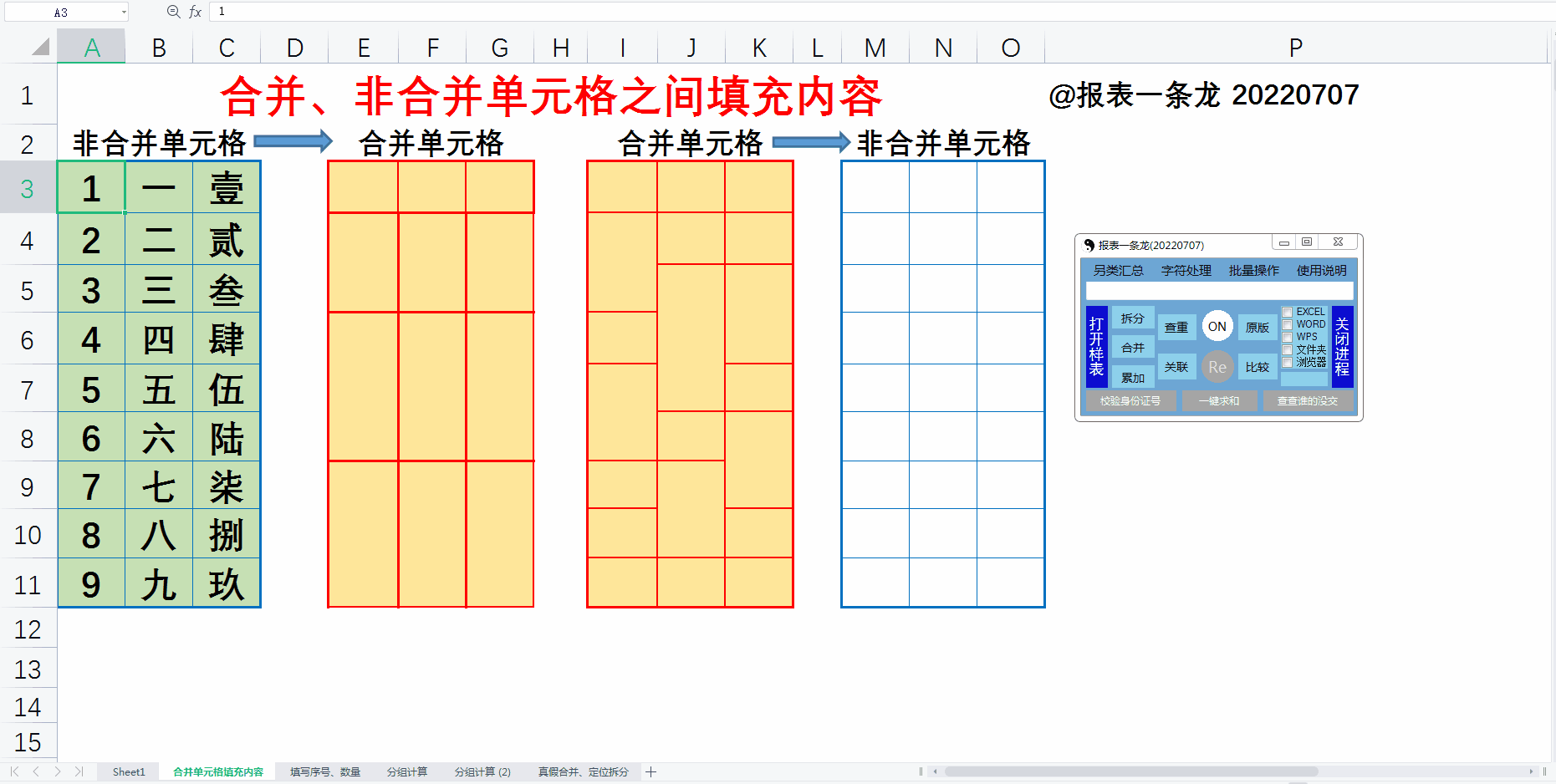Viewport: 1556px width, 784px height.
Task: Check the 浏览器 checkbox
Action: tap(1288, 362)
